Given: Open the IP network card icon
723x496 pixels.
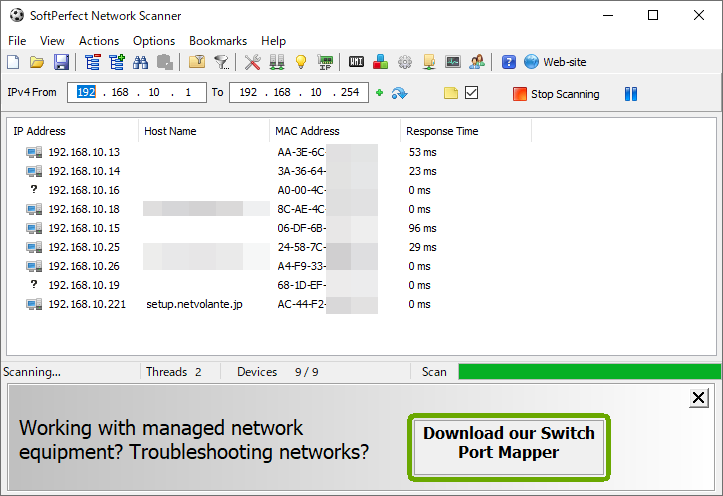Looking at the screenshot, I should 326,62.
